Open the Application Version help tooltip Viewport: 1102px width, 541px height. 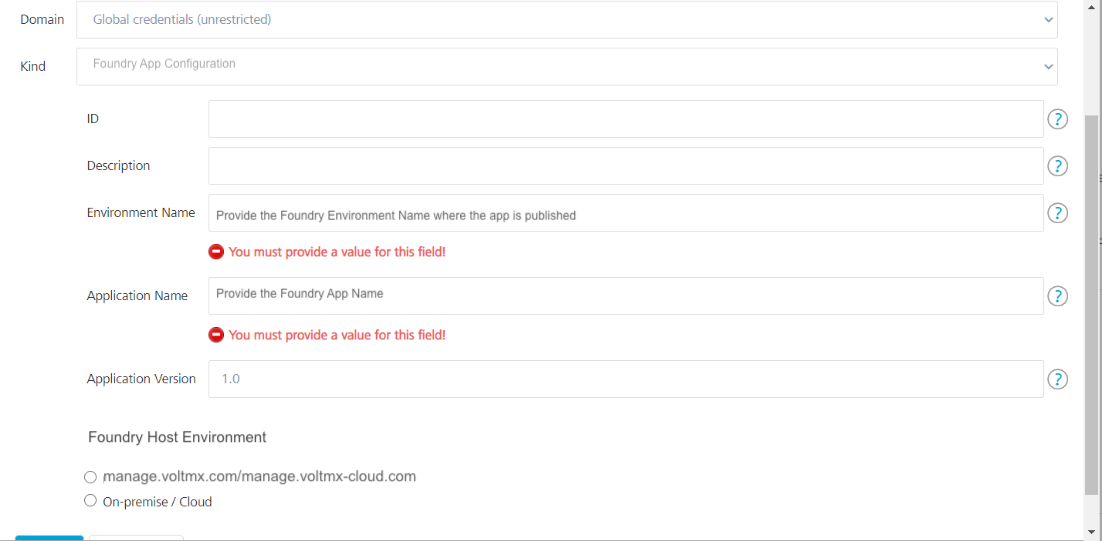click(x=1057, y=379)
